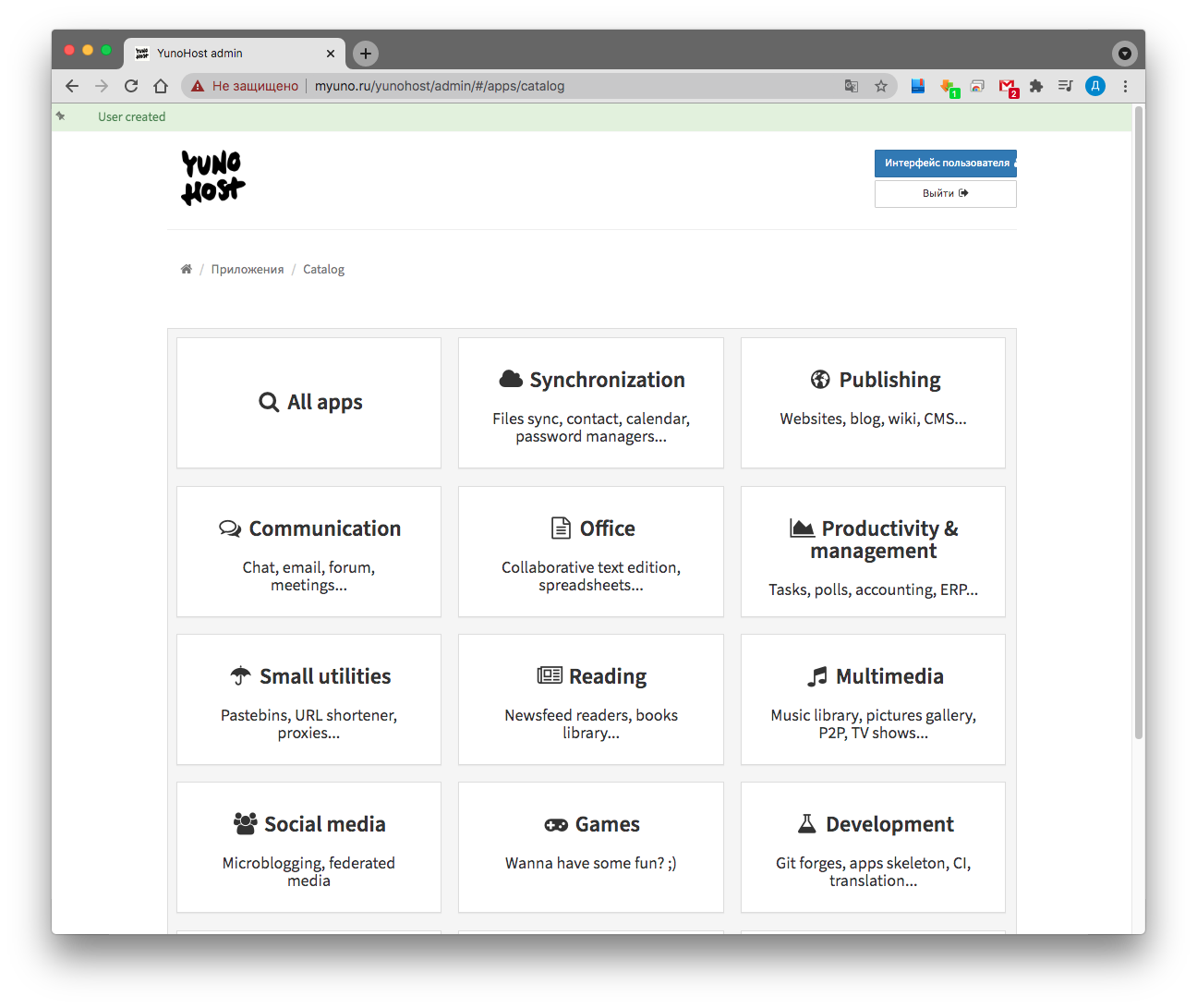1197x1008 pixels.
Task: Go to home via breadcrumb house icon
Action: (187, 269)
